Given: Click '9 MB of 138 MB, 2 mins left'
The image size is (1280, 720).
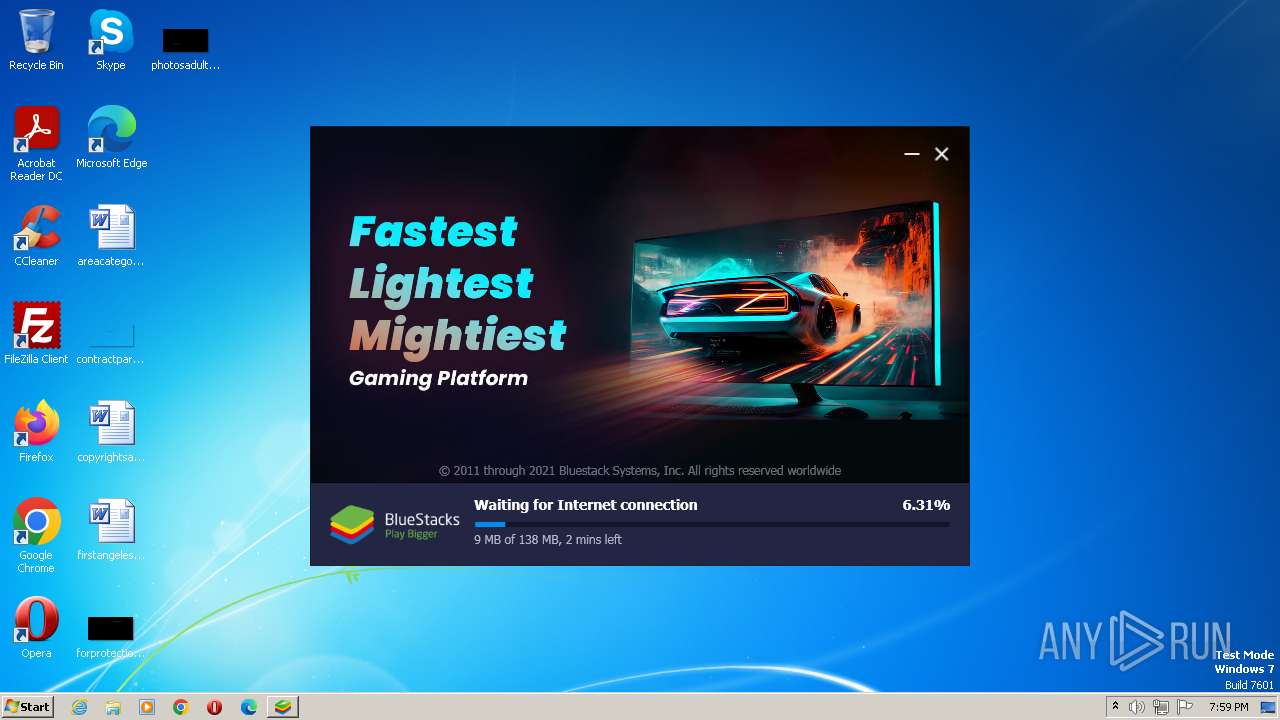Looking at the screenshot, I should tap(548, 539).
